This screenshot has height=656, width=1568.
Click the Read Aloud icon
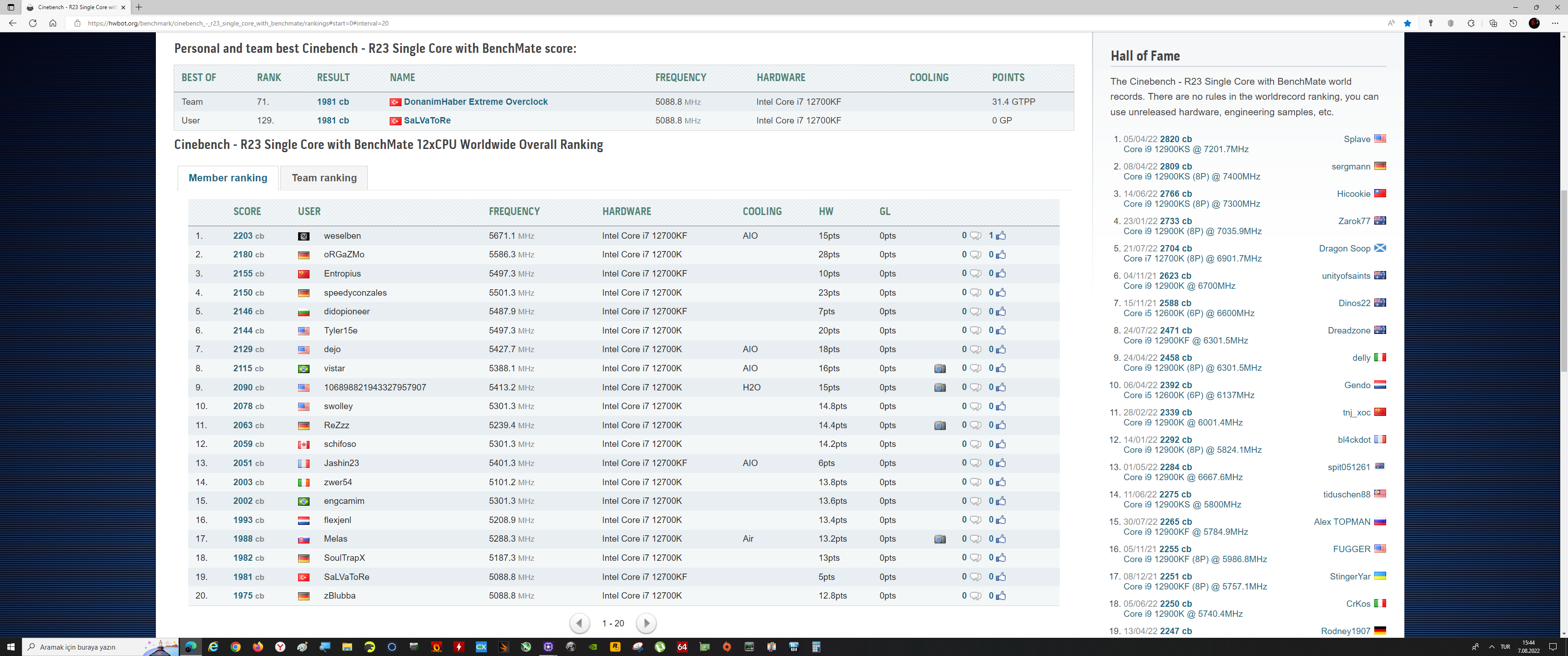point(1391,23)
